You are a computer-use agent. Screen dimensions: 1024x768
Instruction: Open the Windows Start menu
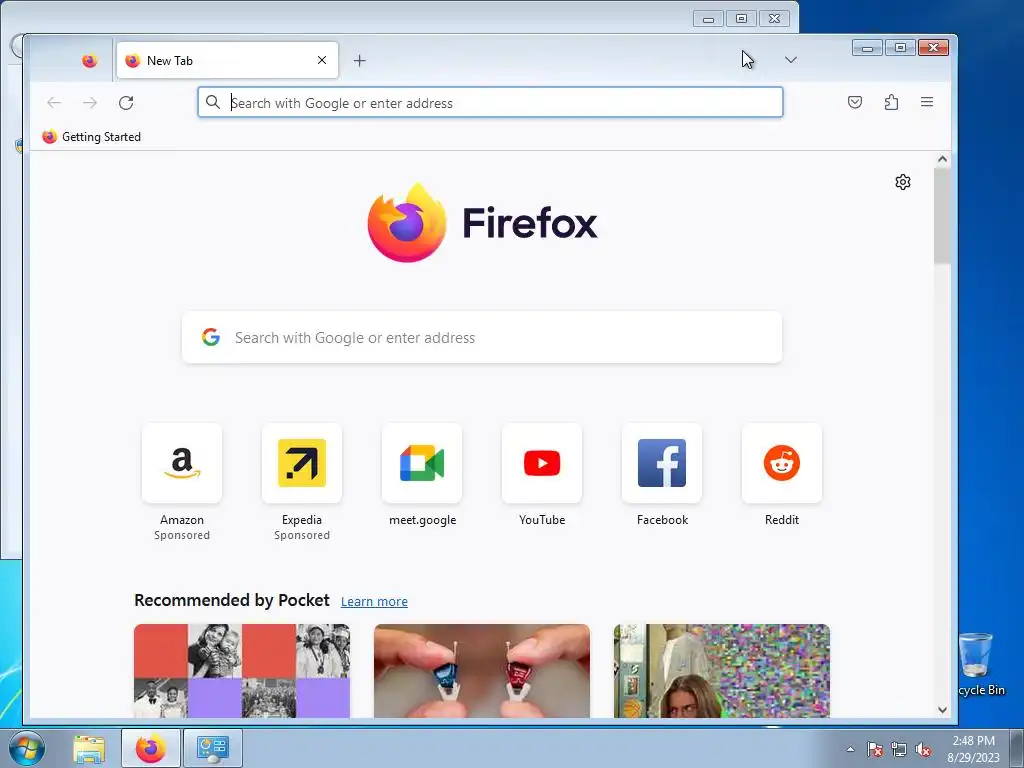(27, 748)
